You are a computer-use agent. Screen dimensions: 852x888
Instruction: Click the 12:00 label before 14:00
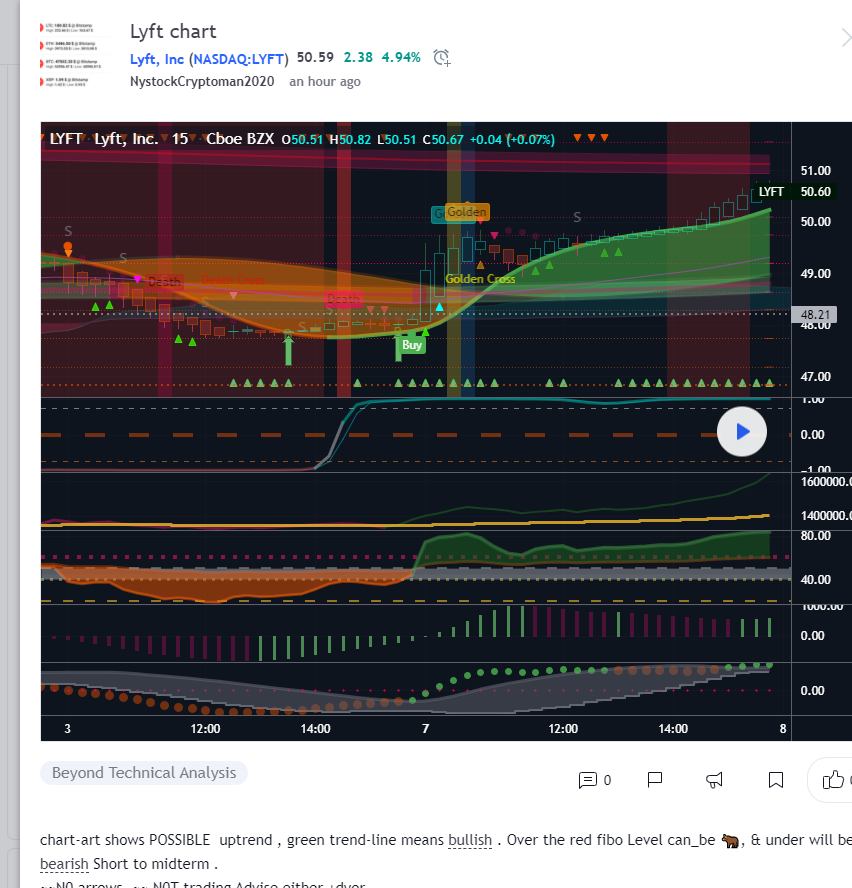click(x=205, y=729)
